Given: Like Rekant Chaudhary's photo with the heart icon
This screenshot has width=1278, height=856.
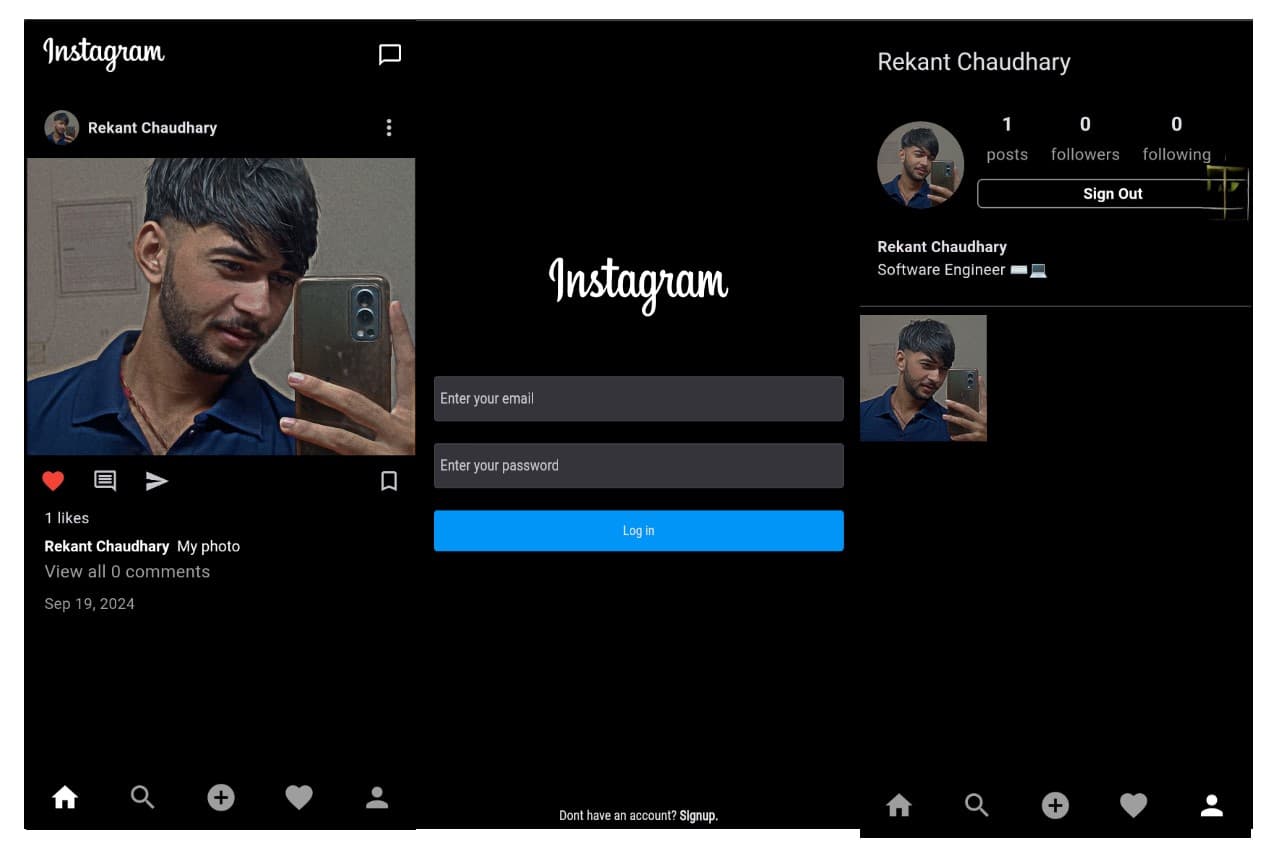Looking at the screenshot, I should pos(53,480).
